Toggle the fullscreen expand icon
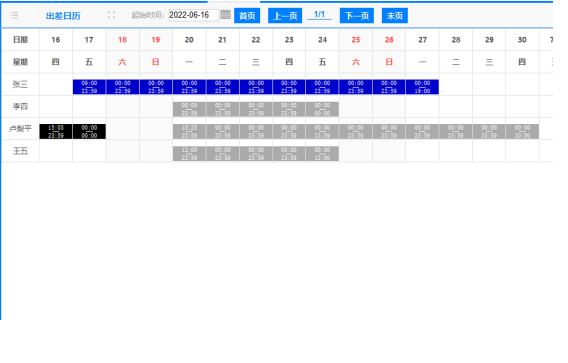This screenshot has width=568, height=363. click(x=112, y=15)
